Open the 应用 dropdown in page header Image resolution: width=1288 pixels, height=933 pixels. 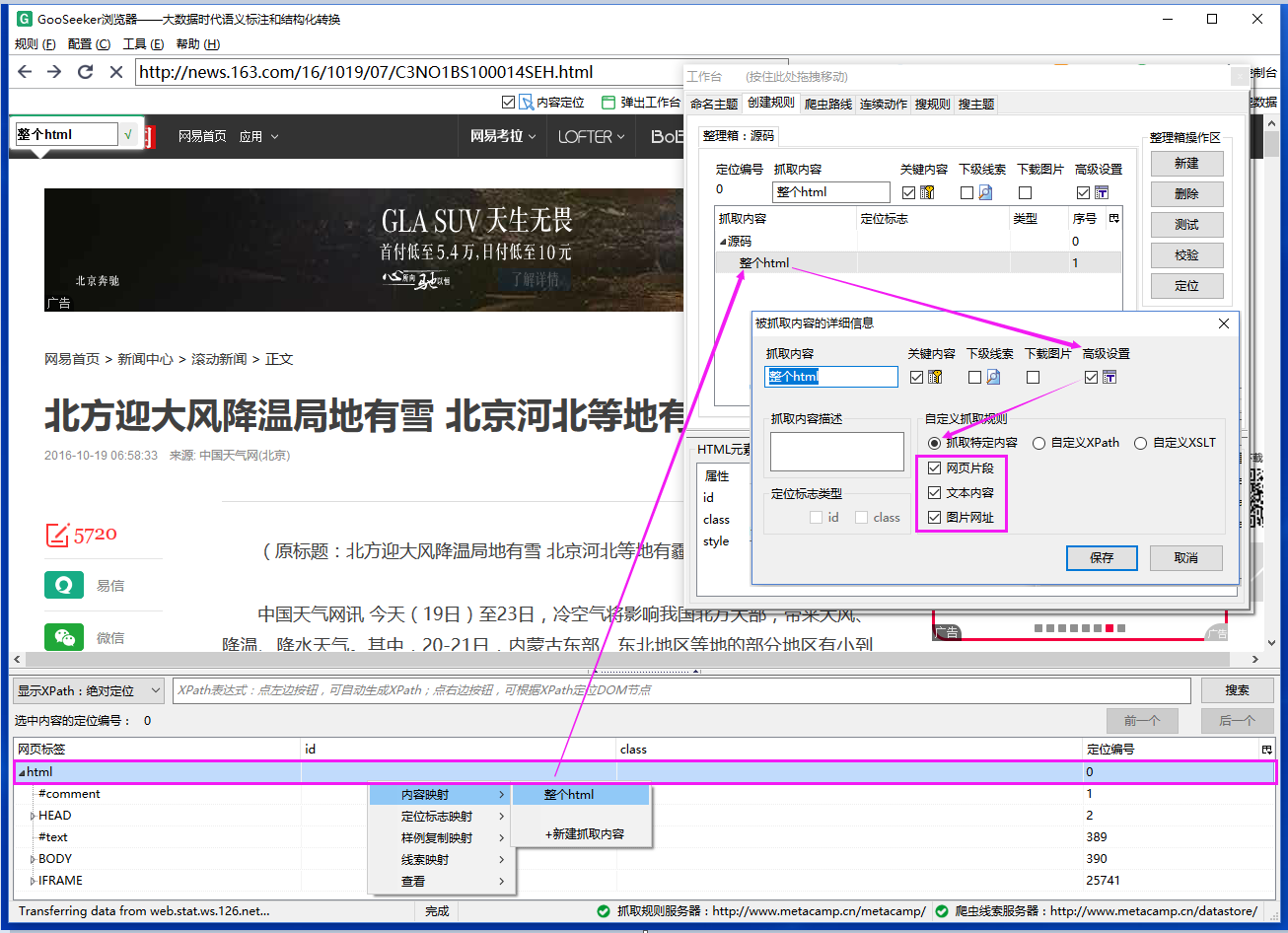pos(259,136)
